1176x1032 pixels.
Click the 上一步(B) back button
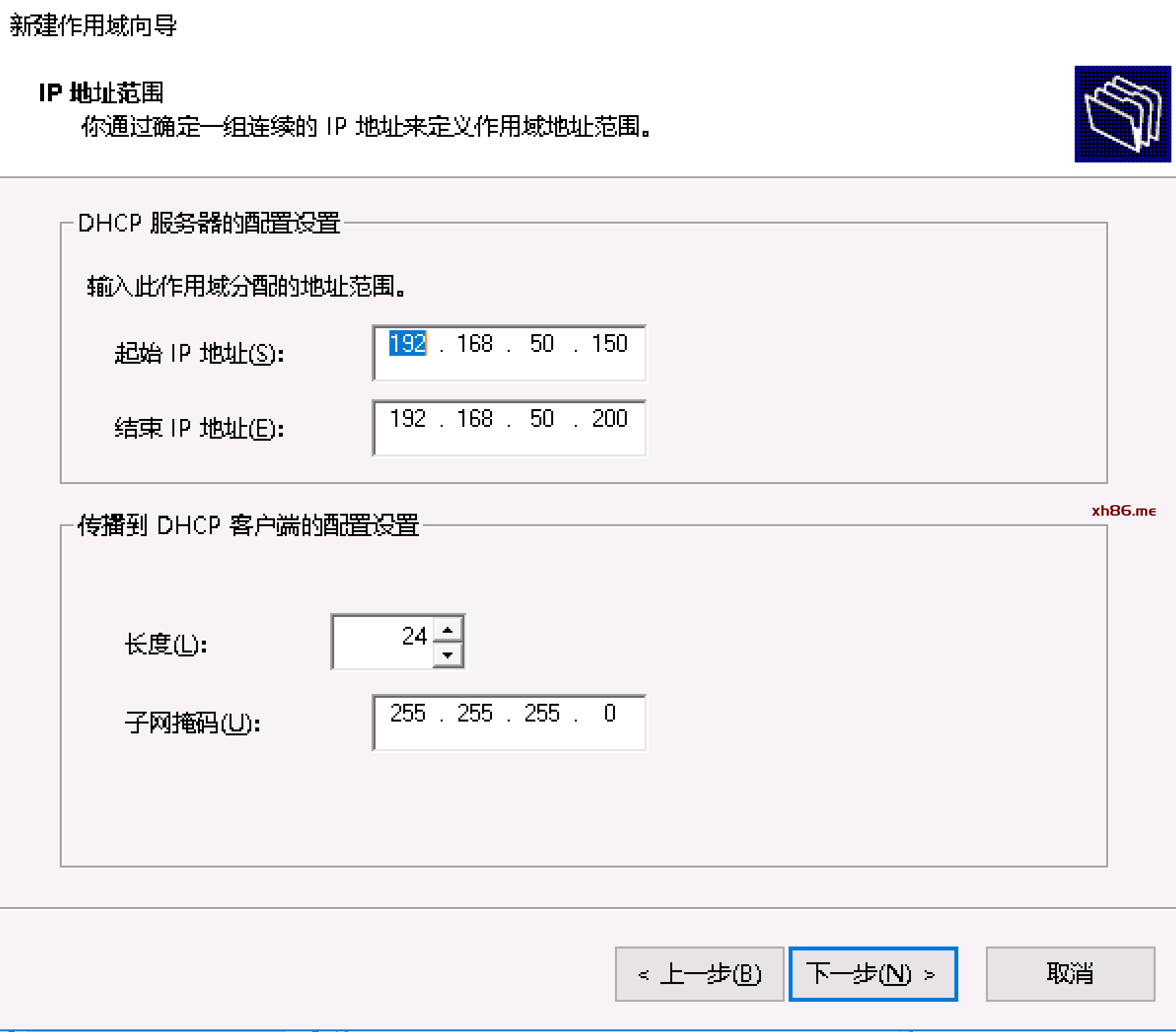pos(699,973)
